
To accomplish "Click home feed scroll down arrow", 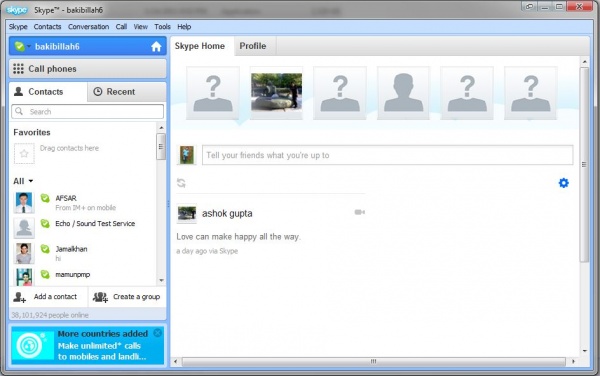I will (584, 351).
